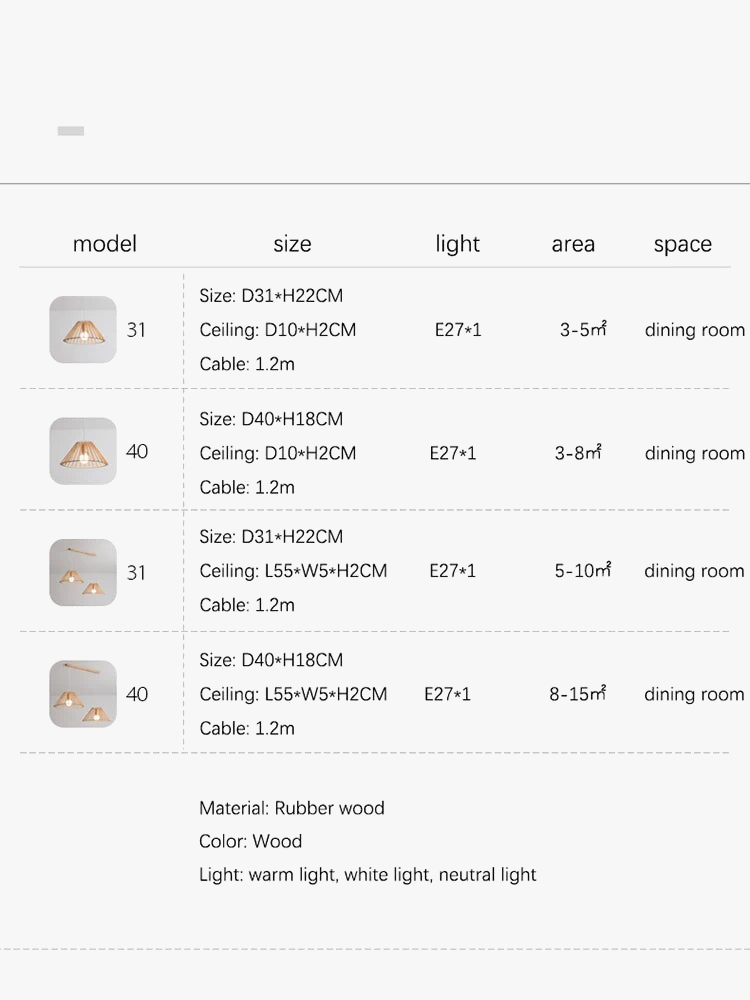Select the double pendant lamp thumbnail for model 40

click(83, 694)
